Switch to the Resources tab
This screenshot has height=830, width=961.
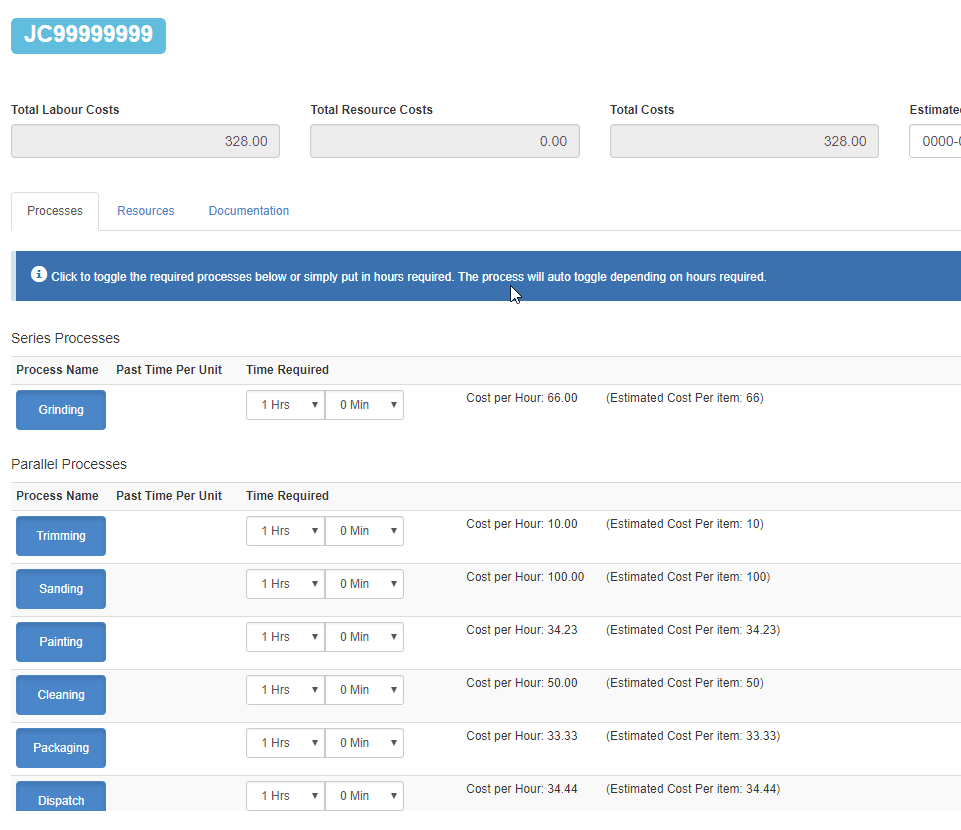146,211
